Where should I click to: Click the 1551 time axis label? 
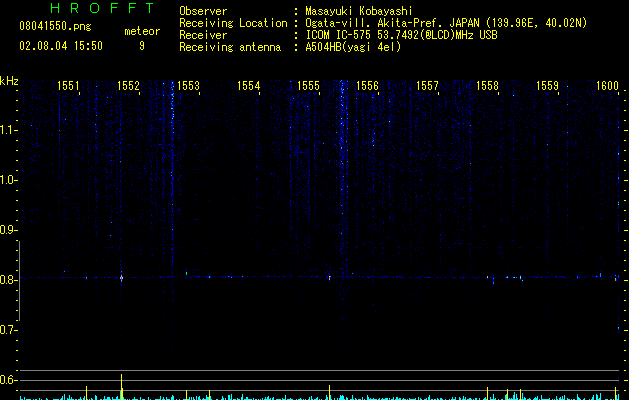pyautogui.click(x=68, y=86)
